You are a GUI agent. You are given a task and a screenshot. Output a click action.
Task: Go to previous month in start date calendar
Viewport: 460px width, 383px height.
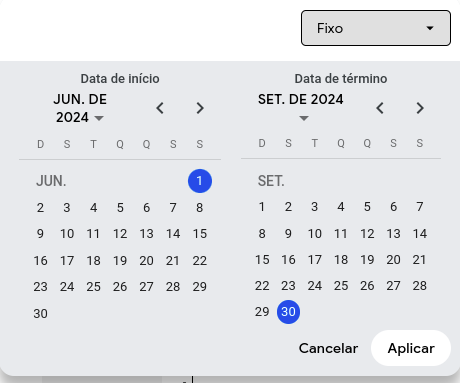click(160, 108)
